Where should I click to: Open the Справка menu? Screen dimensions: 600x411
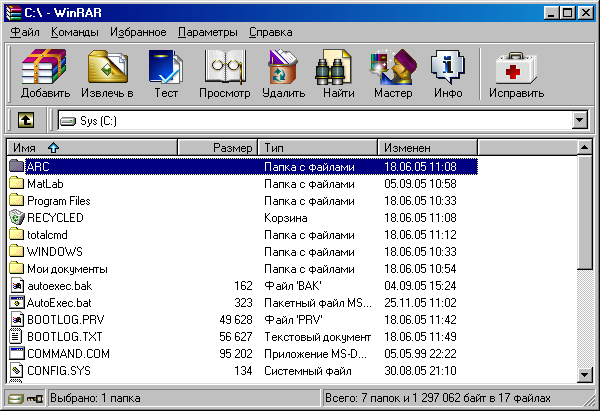pos(271,32)
